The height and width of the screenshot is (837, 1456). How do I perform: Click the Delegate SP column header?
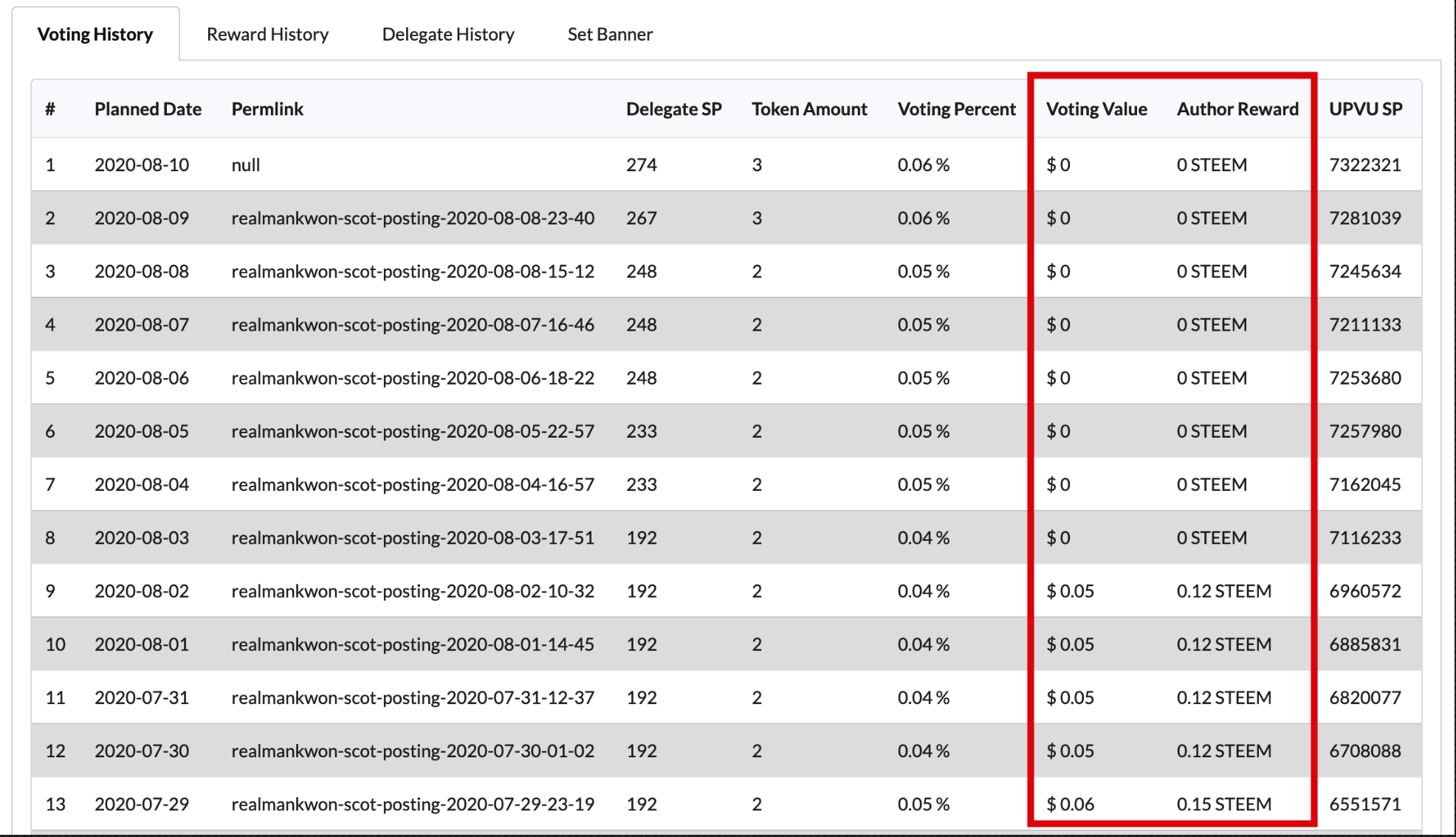[x=673, y=109]
